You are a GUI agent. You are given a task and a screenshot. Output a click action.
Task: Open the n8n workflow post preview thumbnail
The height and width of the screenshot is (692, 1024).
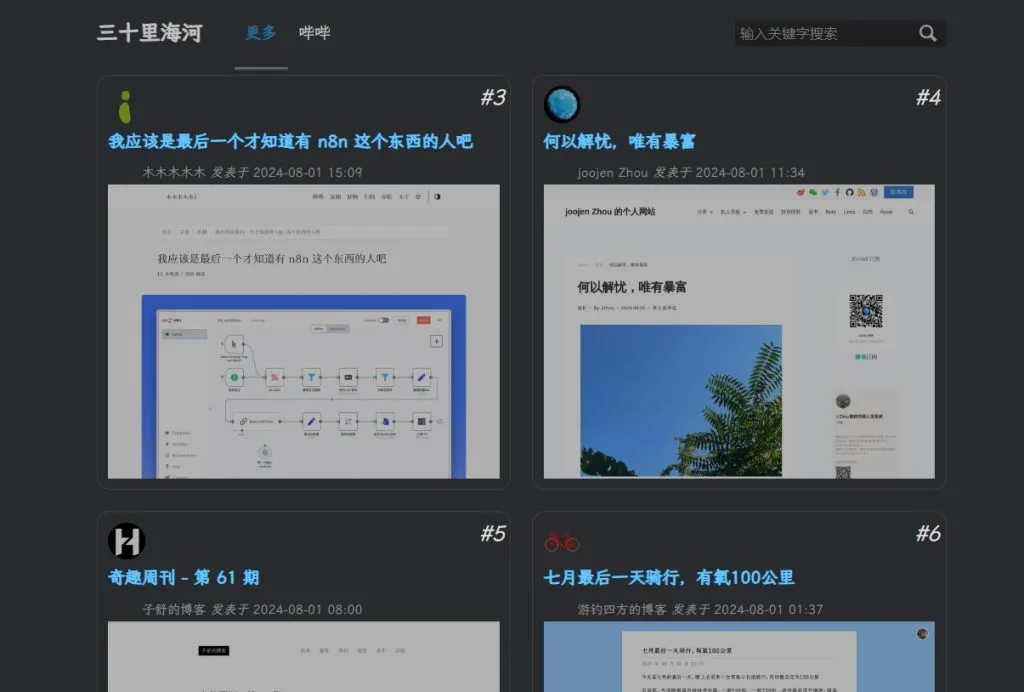[x=304, y=332]
